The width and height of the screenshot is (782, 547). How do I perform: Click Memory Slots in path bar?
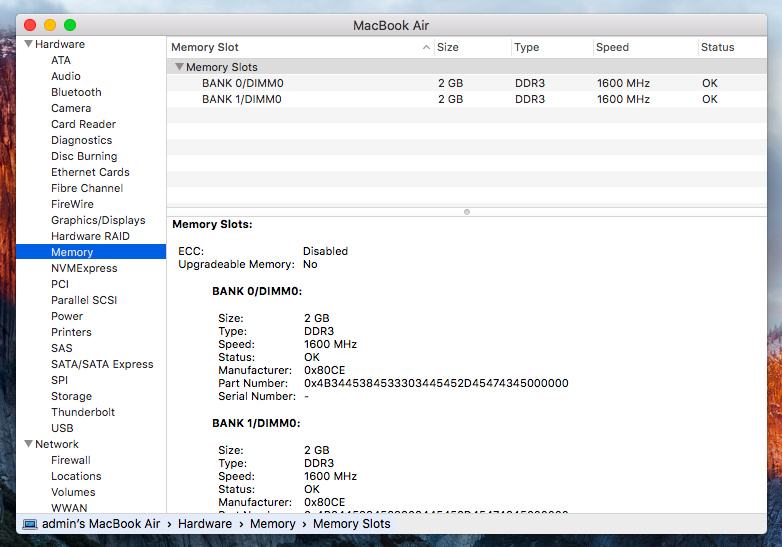[x=351, y=524]
